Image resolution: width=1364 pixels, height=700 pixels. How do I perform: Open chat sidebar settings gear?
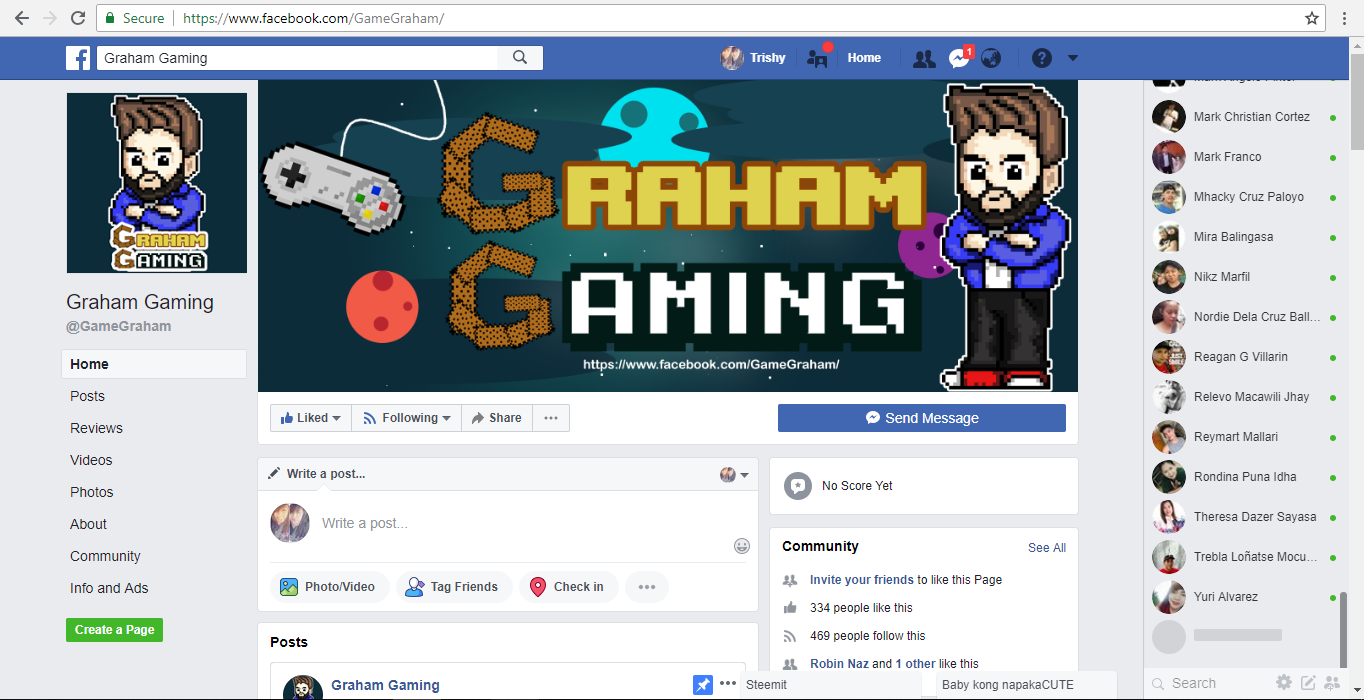(x=1284, y=683)
